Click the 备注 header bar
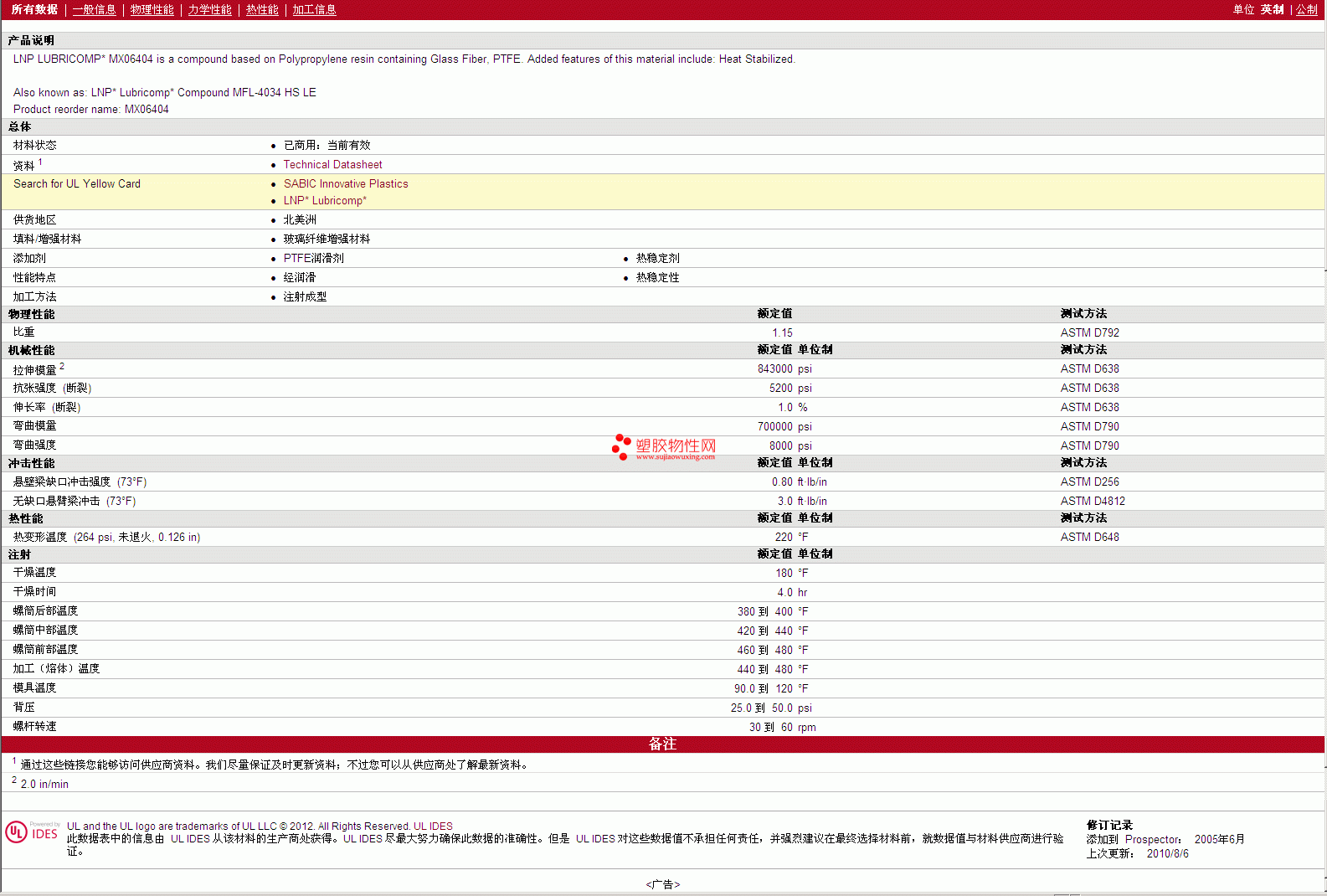The width and height of the screenshot is (1327, 896). pos(663,744)
